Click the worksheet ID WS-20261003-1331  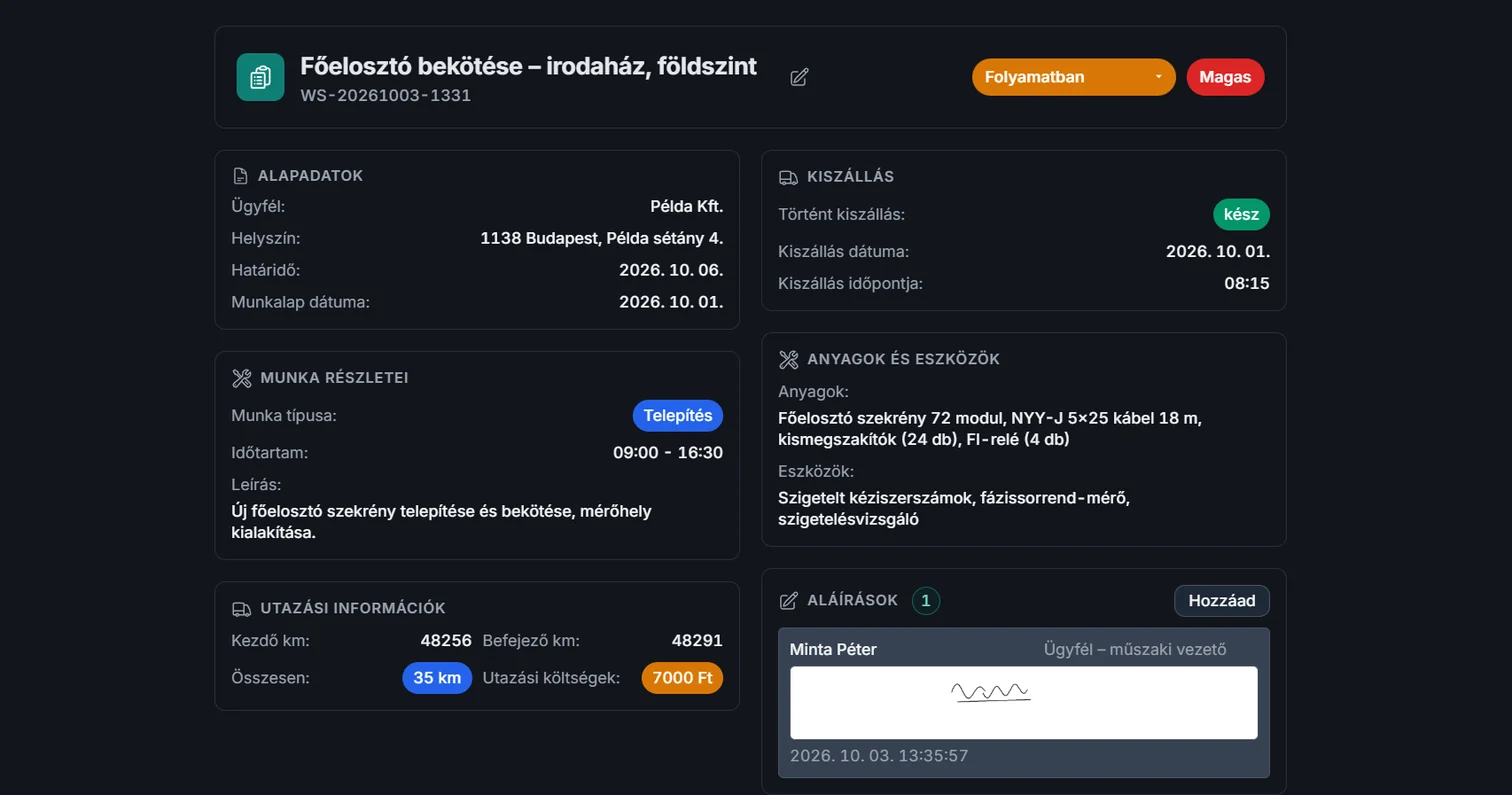click(x=386, y=96)
